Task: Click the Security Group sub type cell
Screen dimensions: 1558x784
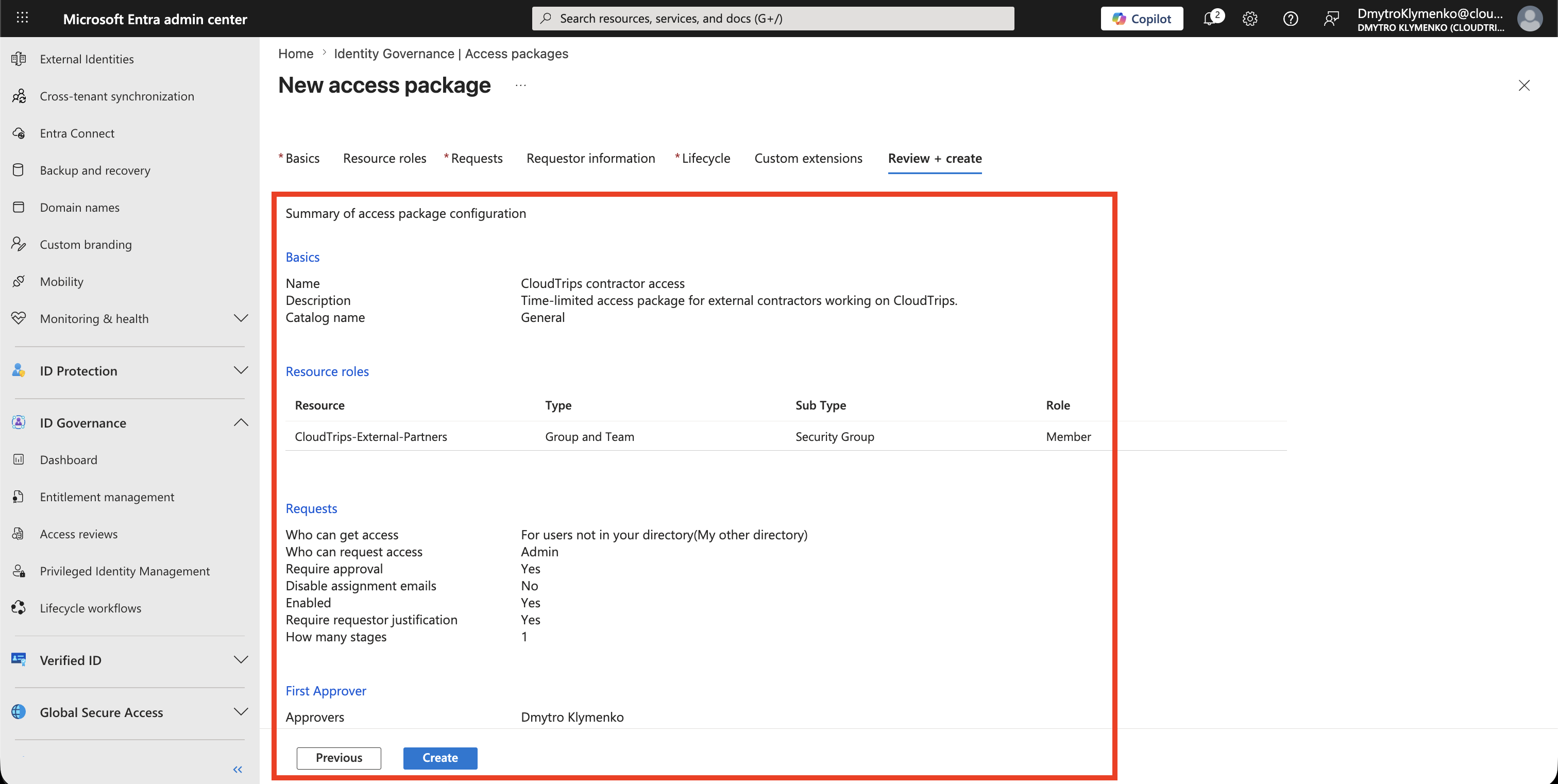Action: tap(835, 436)
